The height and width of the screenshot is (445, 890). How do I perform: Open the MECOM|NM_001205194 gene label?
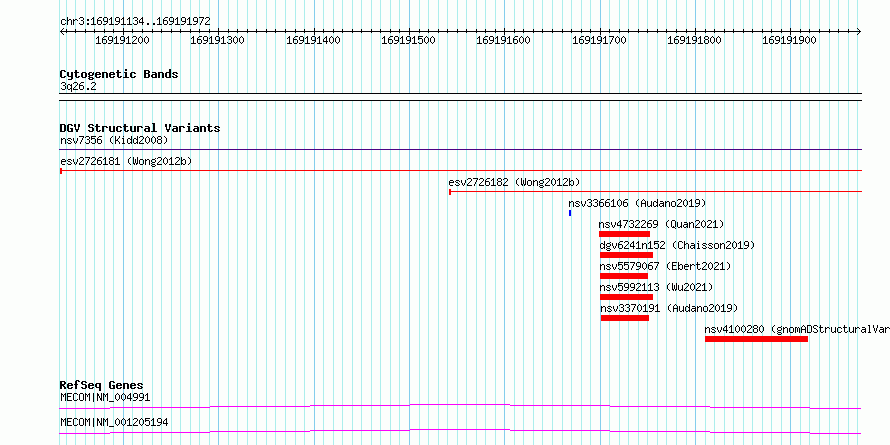click(x=114, y=422)
